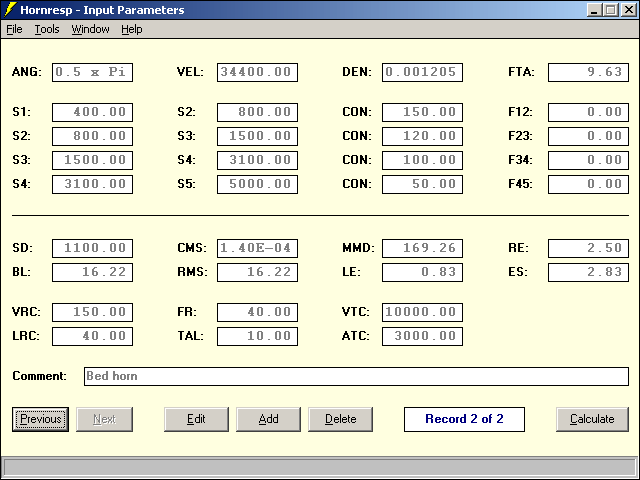Click the MMD: label
This screenshot has width=640, height=480.
(358, 248)
